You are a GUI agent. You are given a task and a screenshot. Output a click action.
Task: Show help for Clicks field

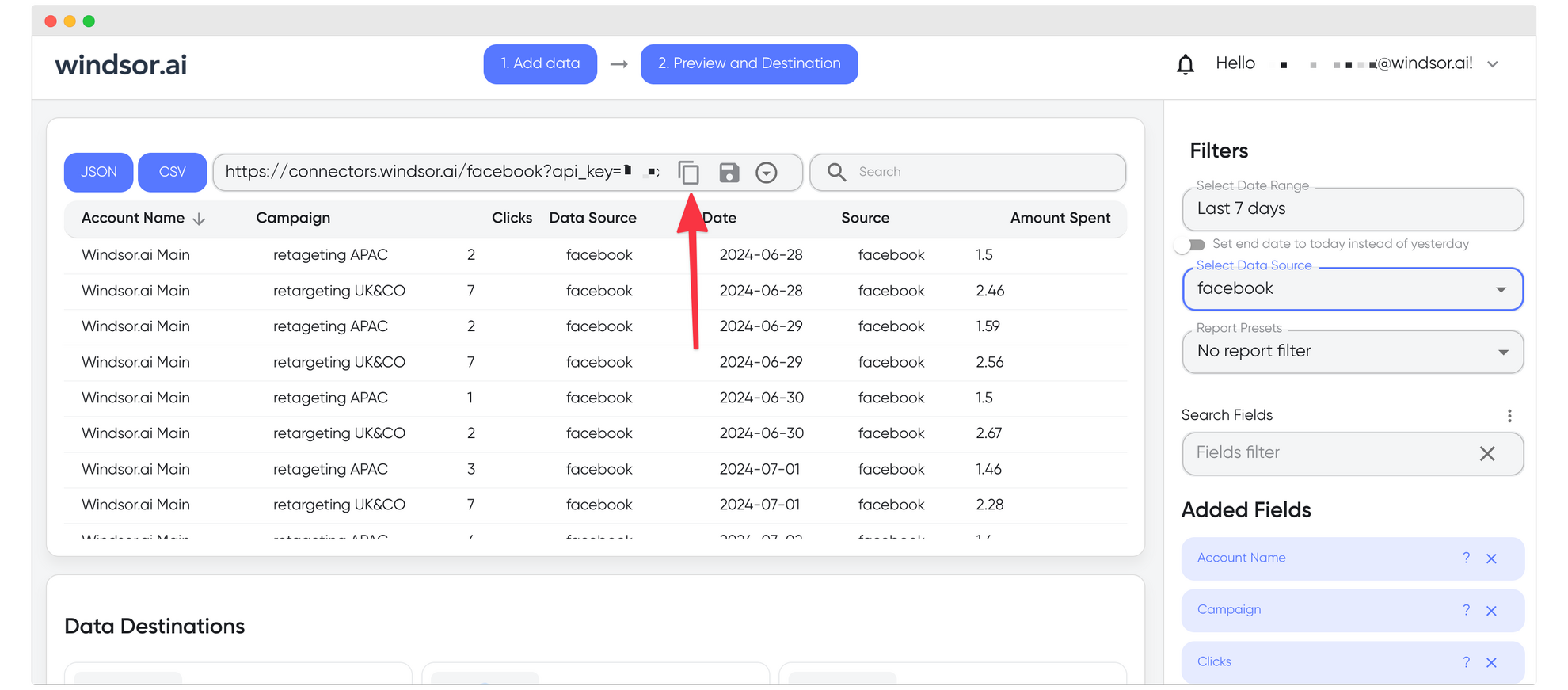pyautogui.click(x=1466, y=662)
